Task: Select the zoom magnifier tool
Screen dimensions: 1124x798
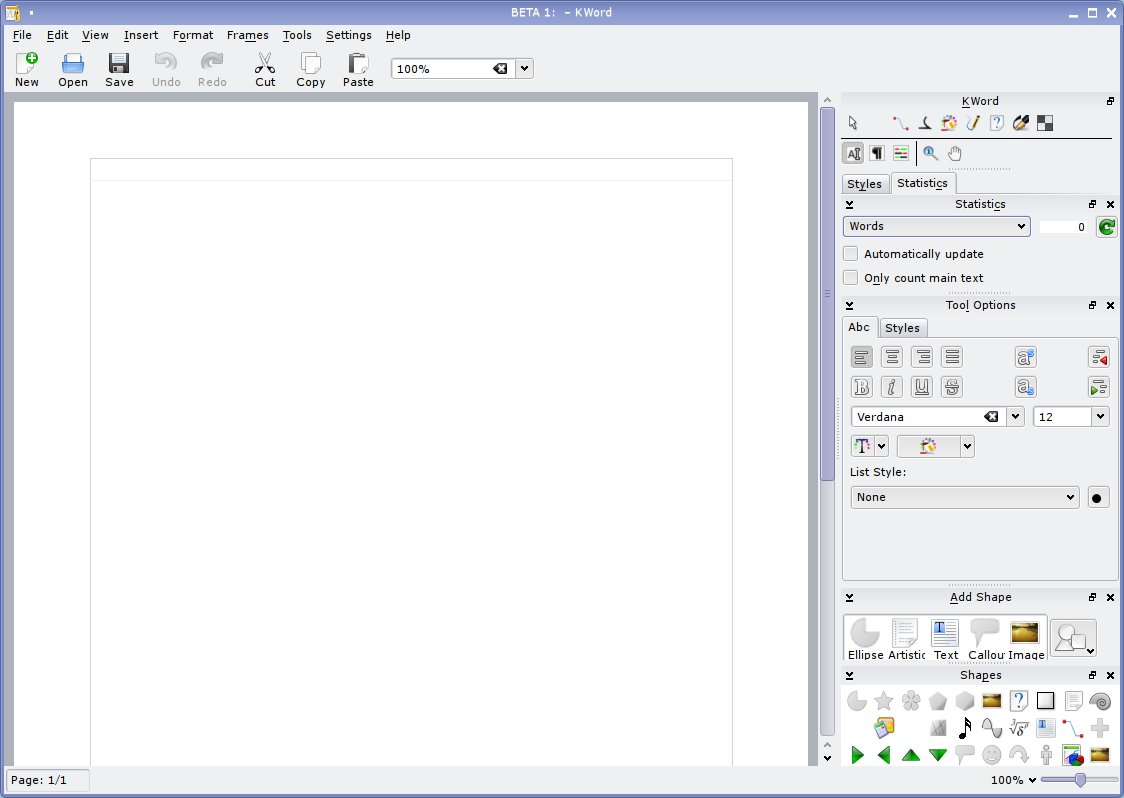Action: click(930, 153)
